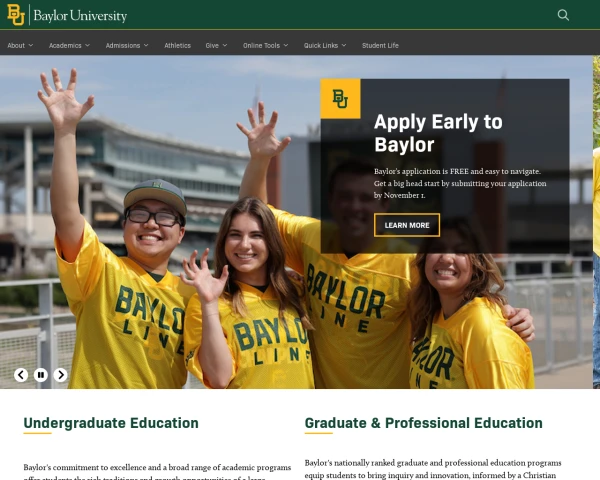Viewport: 600px width, 480px height.
Task: Pause the hero slideshow
Action: tap(41, 375)
